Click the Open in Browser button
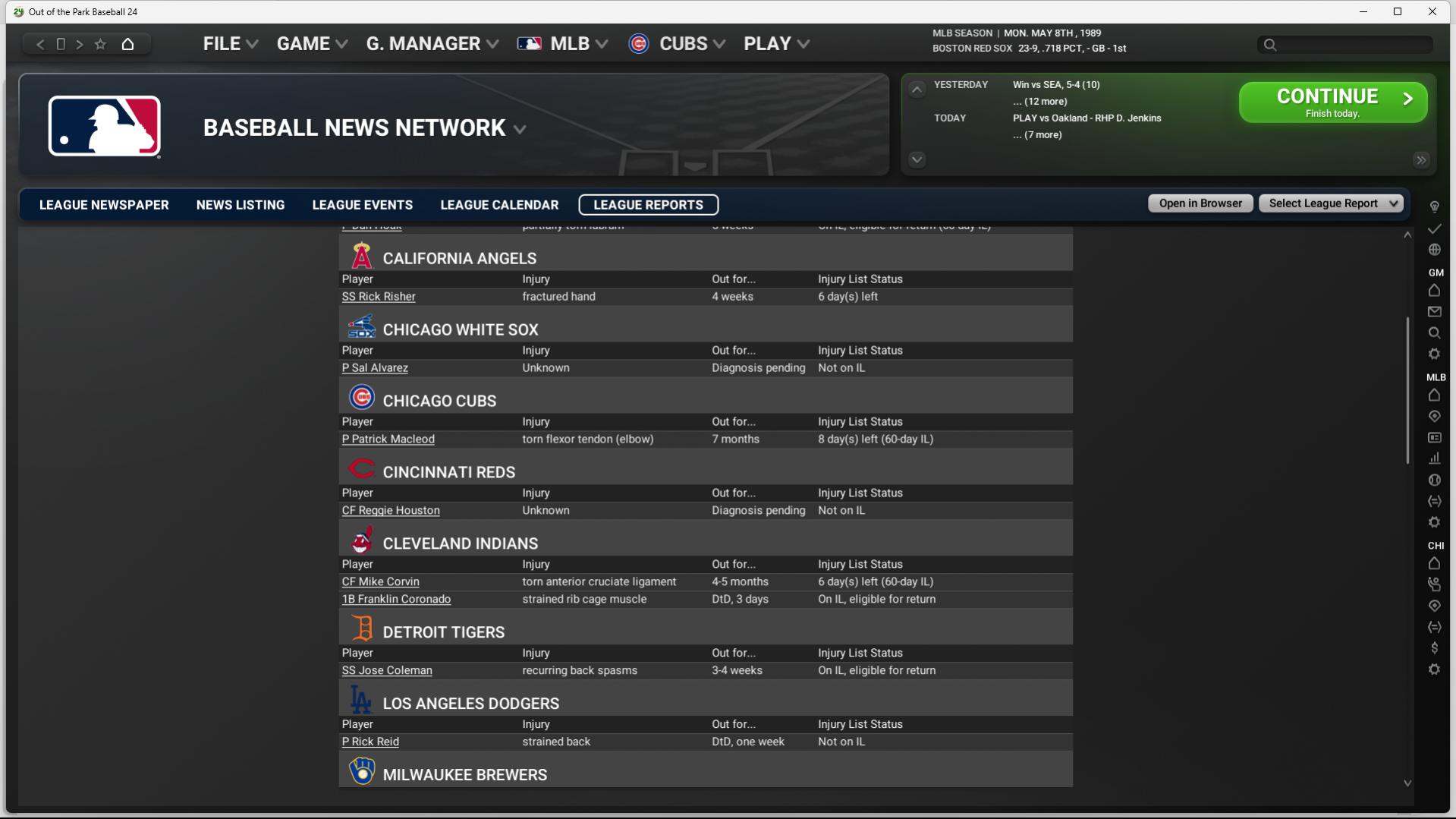This screenshot has width=1456, height=819. tap(1200, 203)
